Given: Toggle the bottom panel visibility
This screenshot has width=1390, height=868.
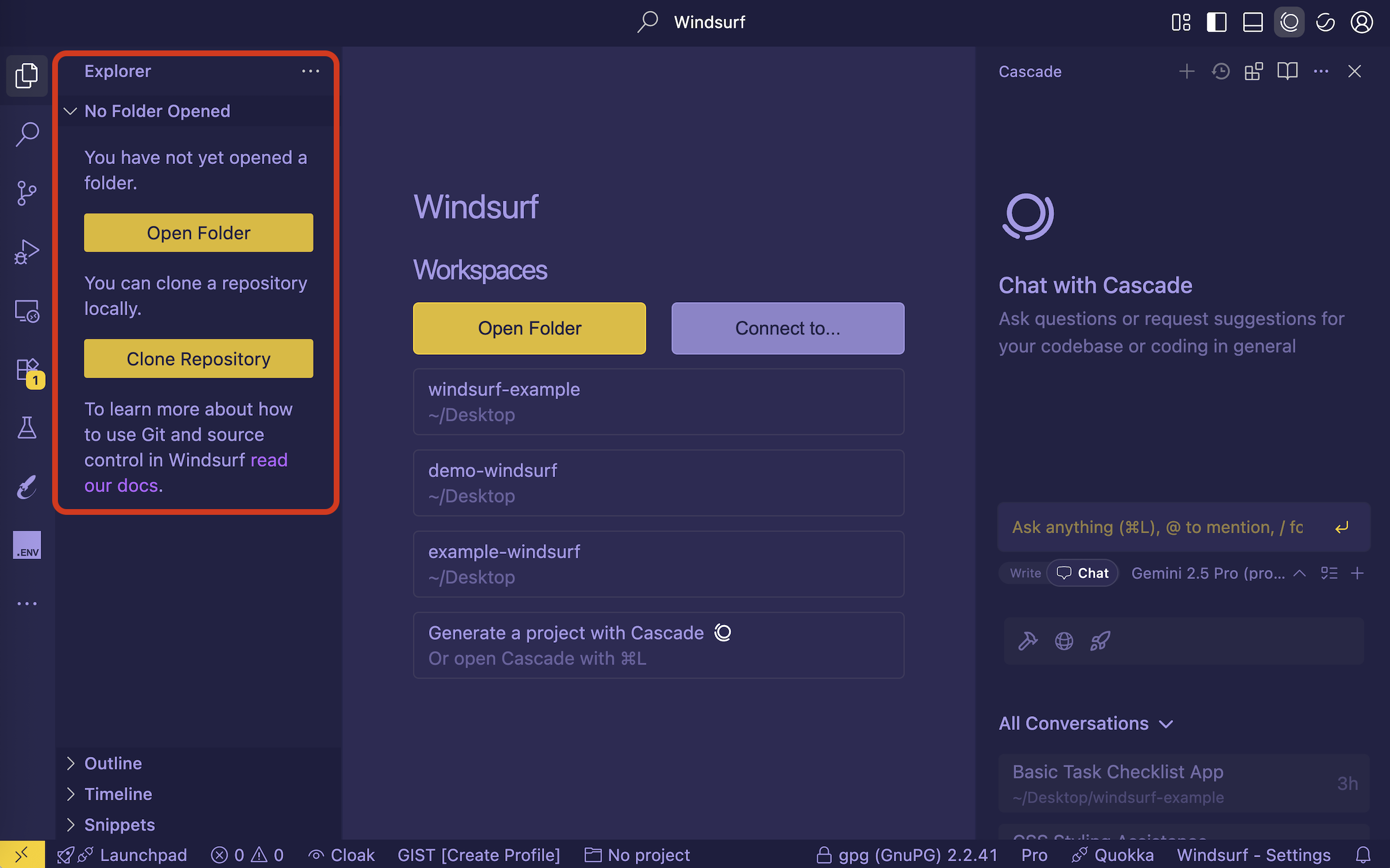Looking at the screenshot, I should [1252, 22].
